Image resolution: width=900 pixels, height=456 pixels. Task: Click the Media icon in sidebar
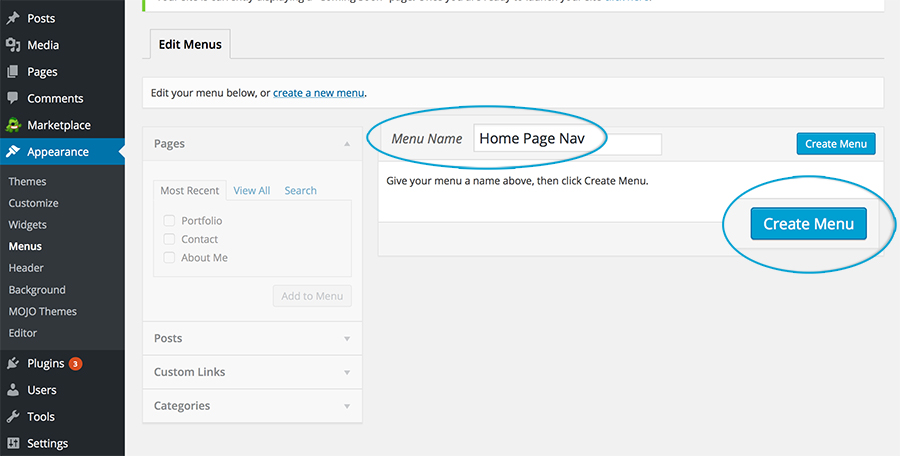tap(13, 45)
